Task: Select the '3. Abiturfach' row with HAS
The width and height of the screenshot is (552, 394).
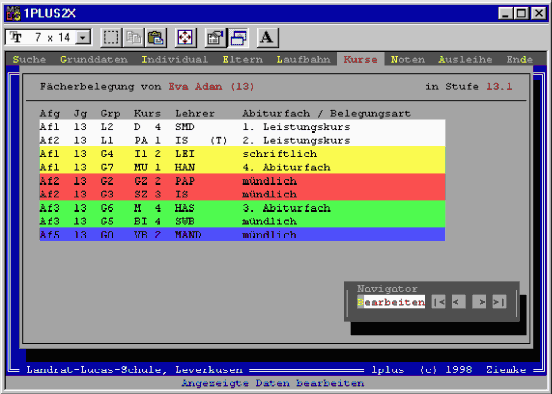Action: 242,208
